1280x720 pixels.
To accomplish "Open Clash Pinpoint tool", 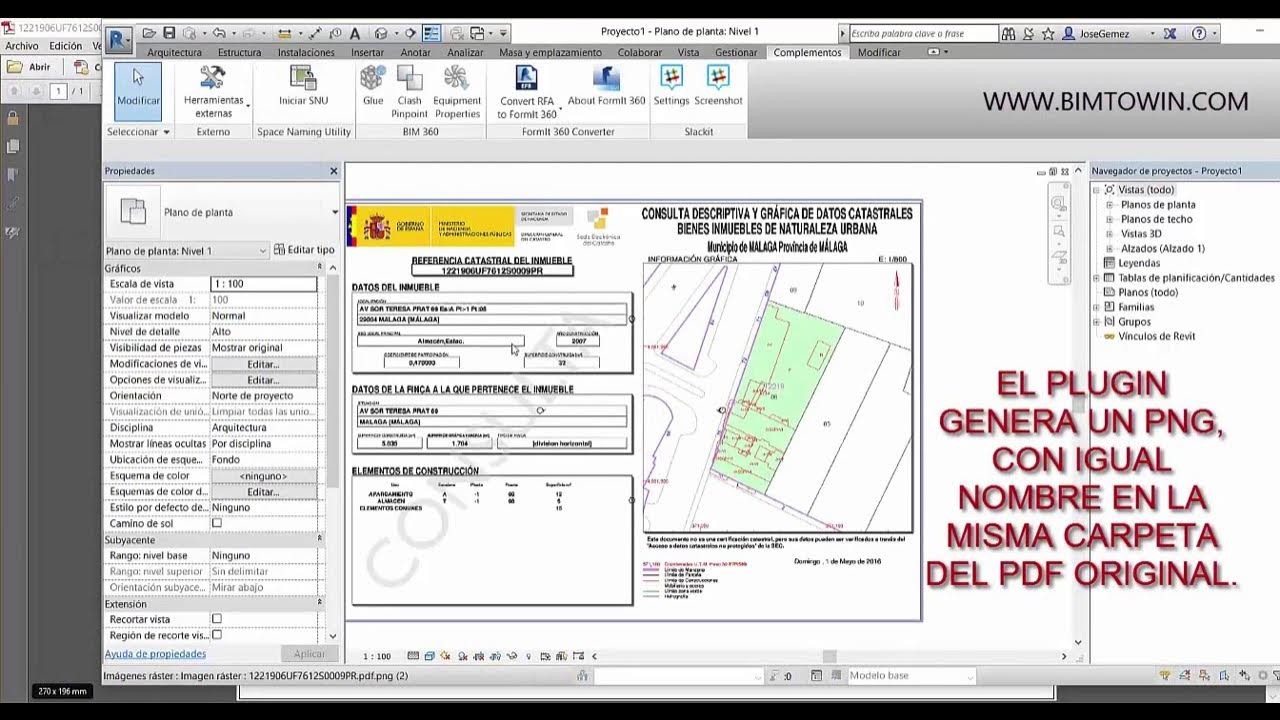I will click(x=410, y=91).
